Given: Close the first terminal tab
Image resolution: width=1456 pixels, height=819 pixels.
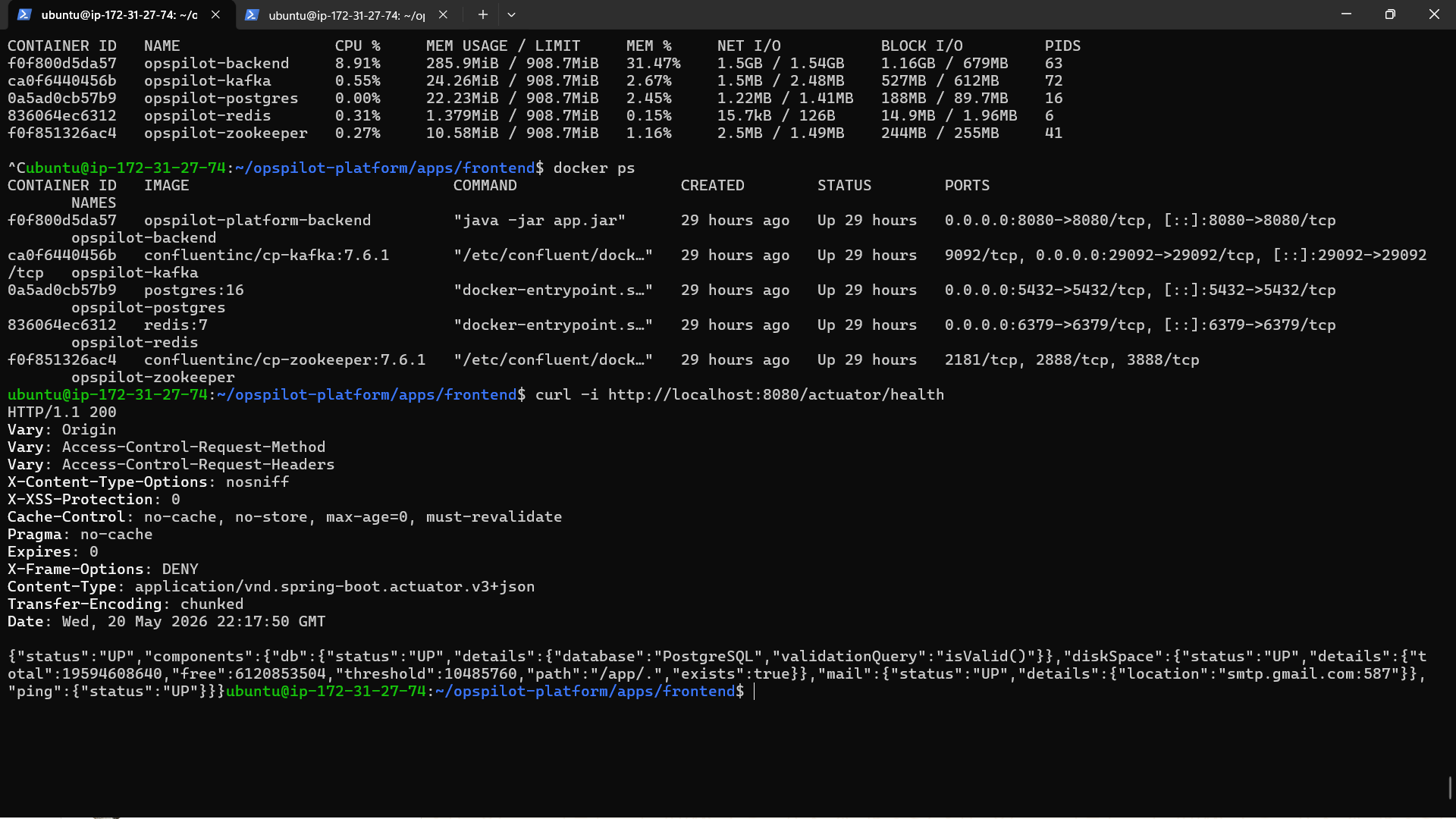Looking at the screenshot, I should point(216,14).
